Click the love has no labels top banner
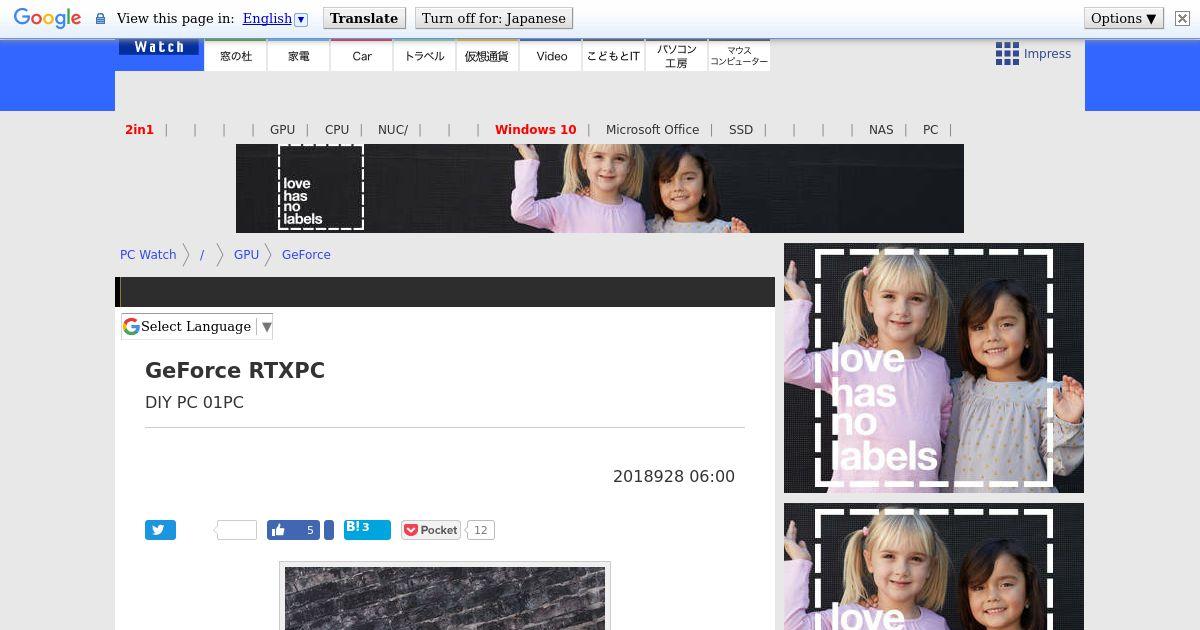Viewport: 1200px width, 630px height. (600, 188)
